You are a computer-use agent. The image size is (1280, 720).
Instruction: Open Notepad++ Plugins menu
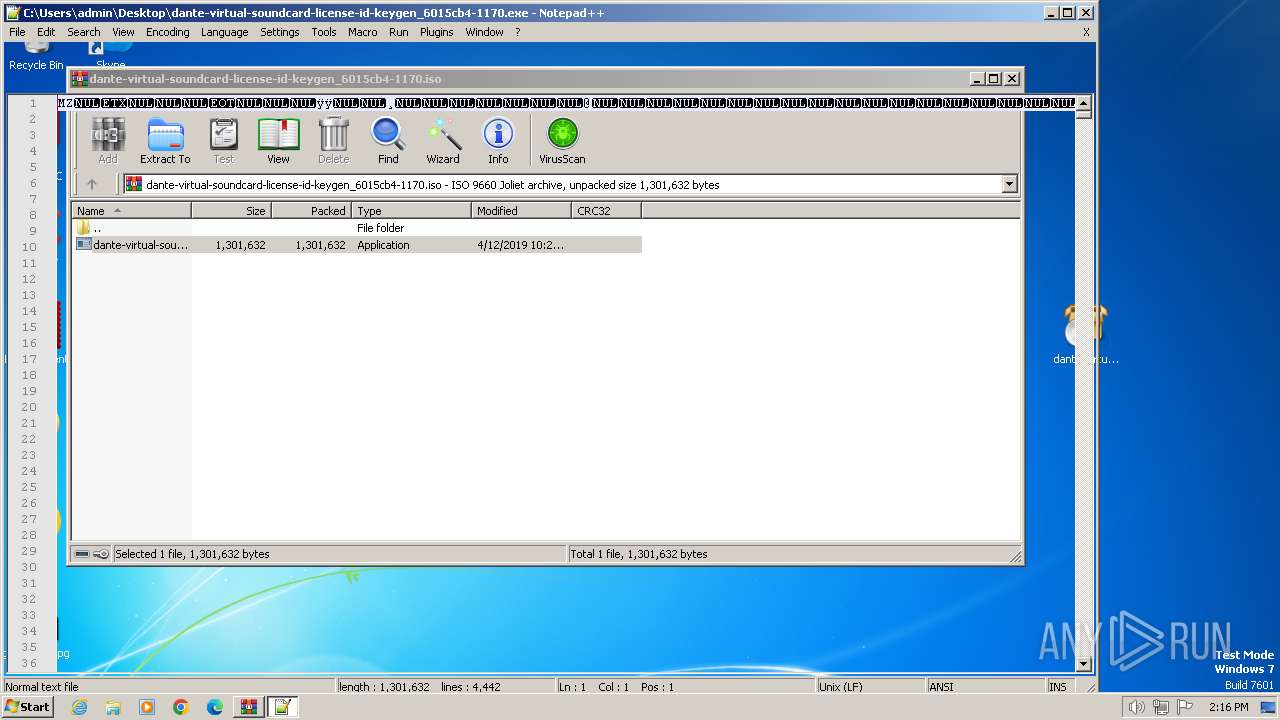tap(437, 32)
